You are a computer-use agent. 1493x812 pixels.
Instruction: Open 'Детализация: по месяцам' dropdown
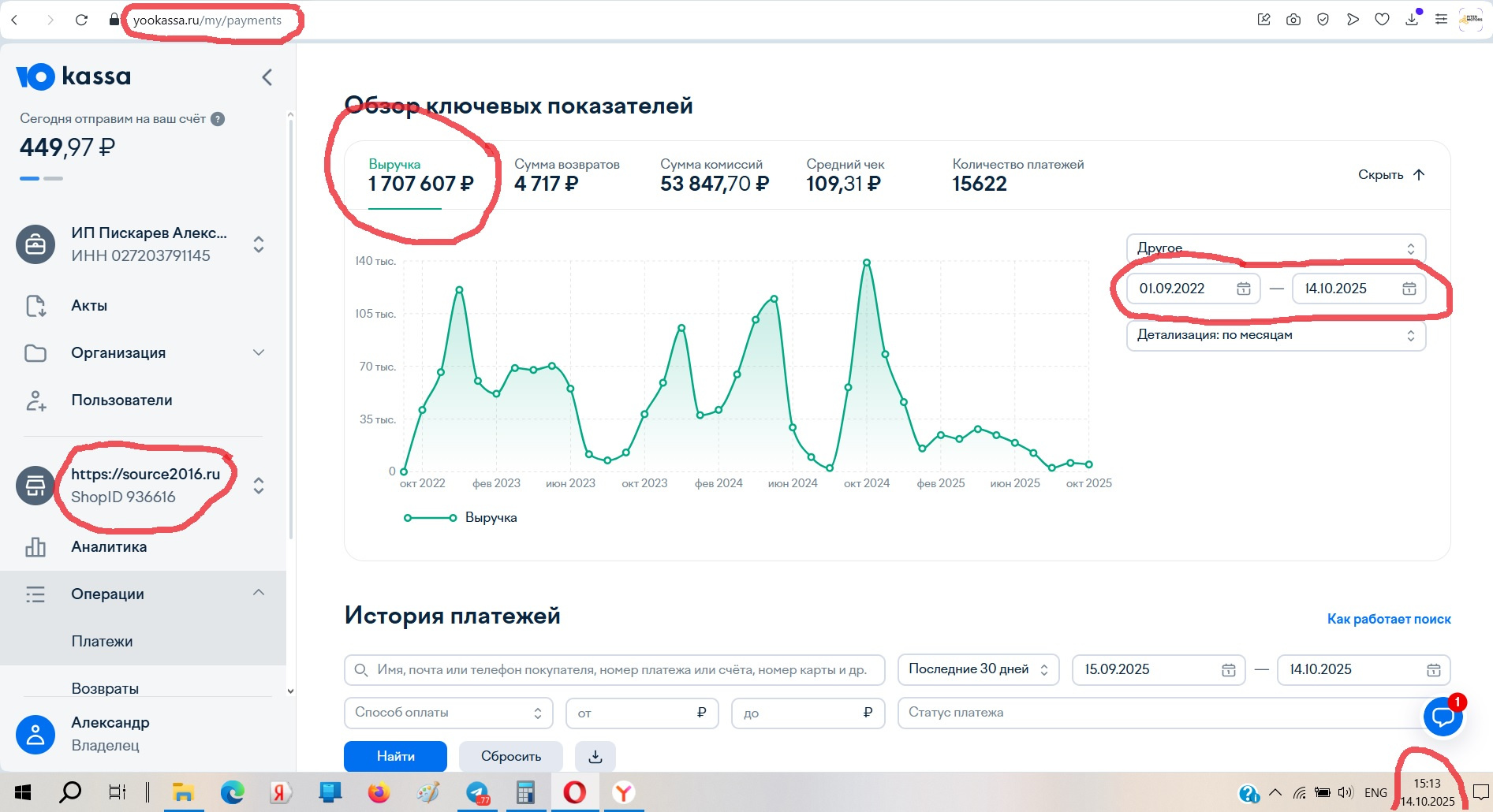coord(1276,335)
